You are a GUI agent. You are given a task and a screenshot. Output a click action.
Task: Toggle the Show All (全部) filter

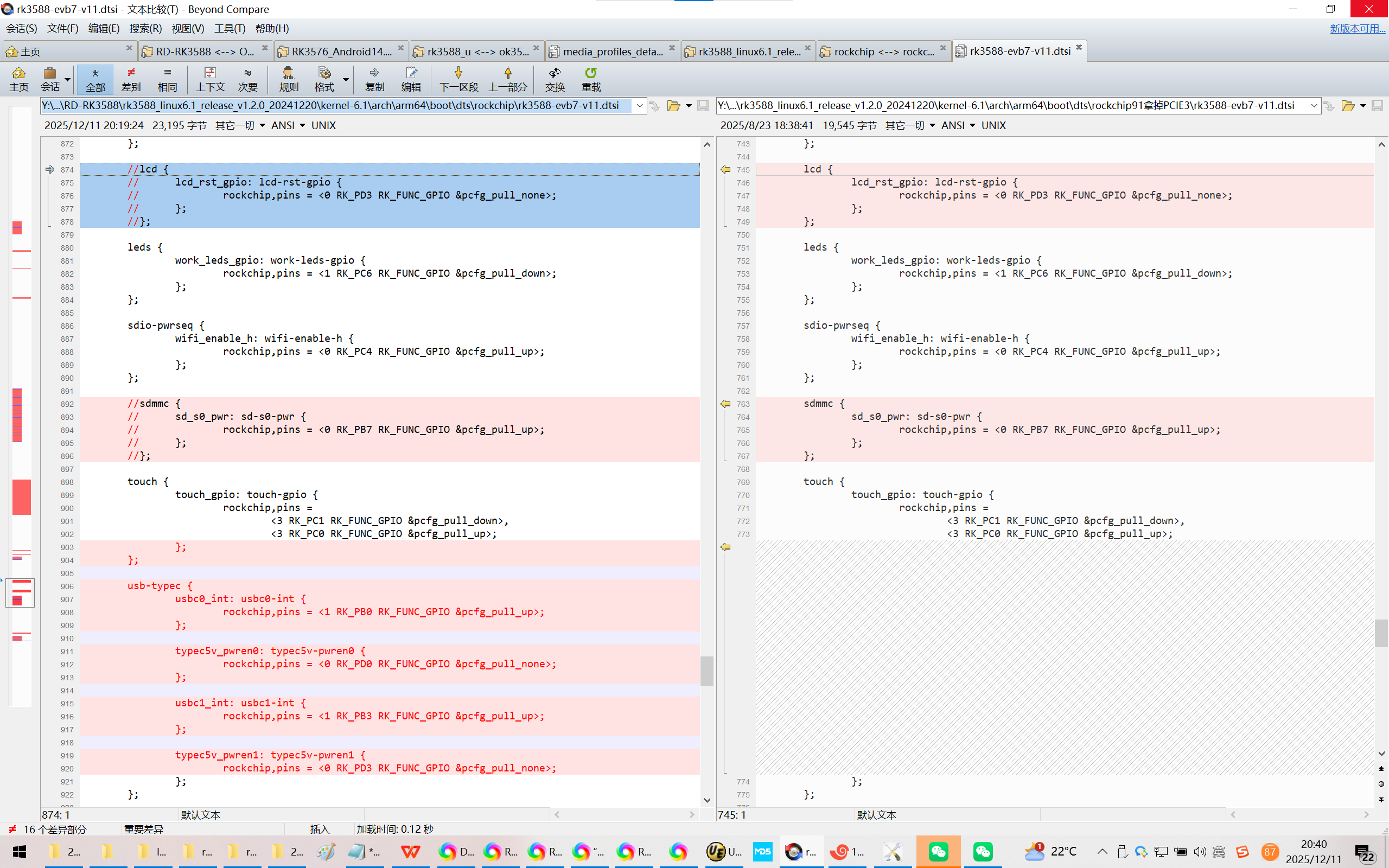point(95,79)
